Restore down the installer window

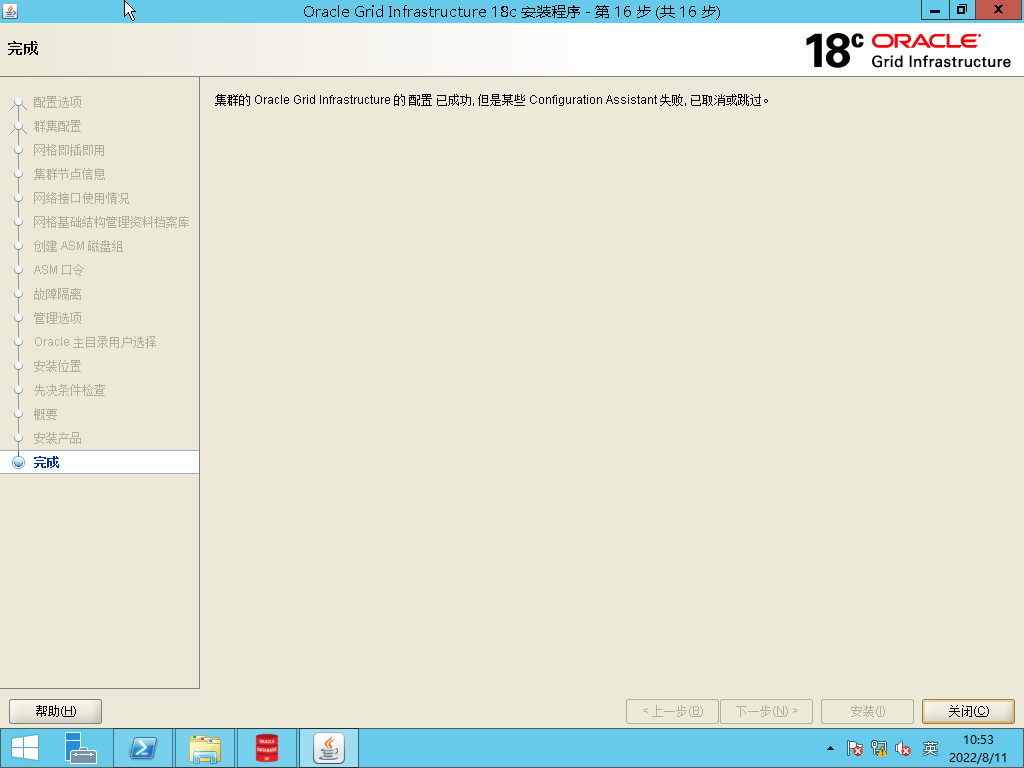click(961, 10)
